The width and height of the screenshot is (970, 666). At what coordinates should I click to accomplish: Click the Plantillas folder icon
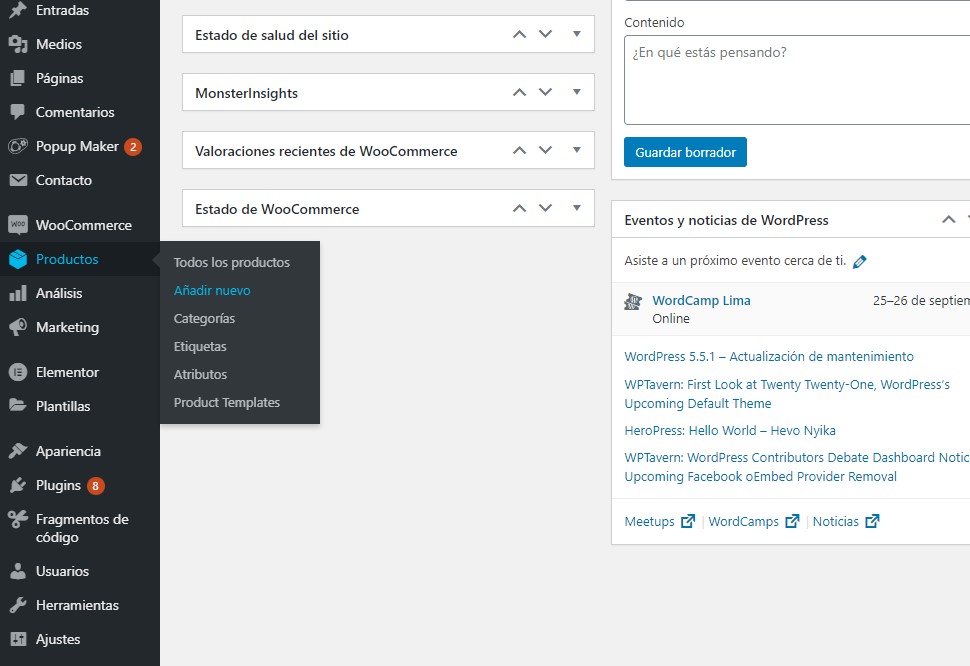tap(18, 406)
